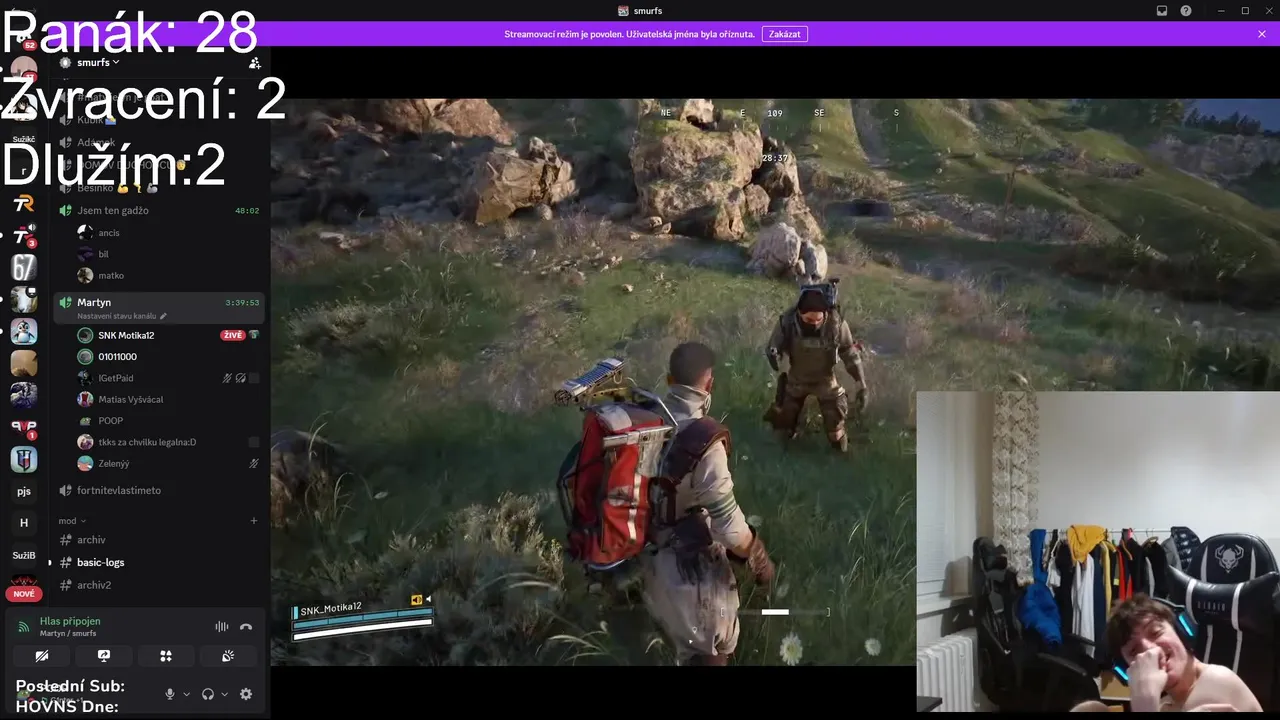Open the PVP server with 1 badge
1280x720 pixels.
24,427
